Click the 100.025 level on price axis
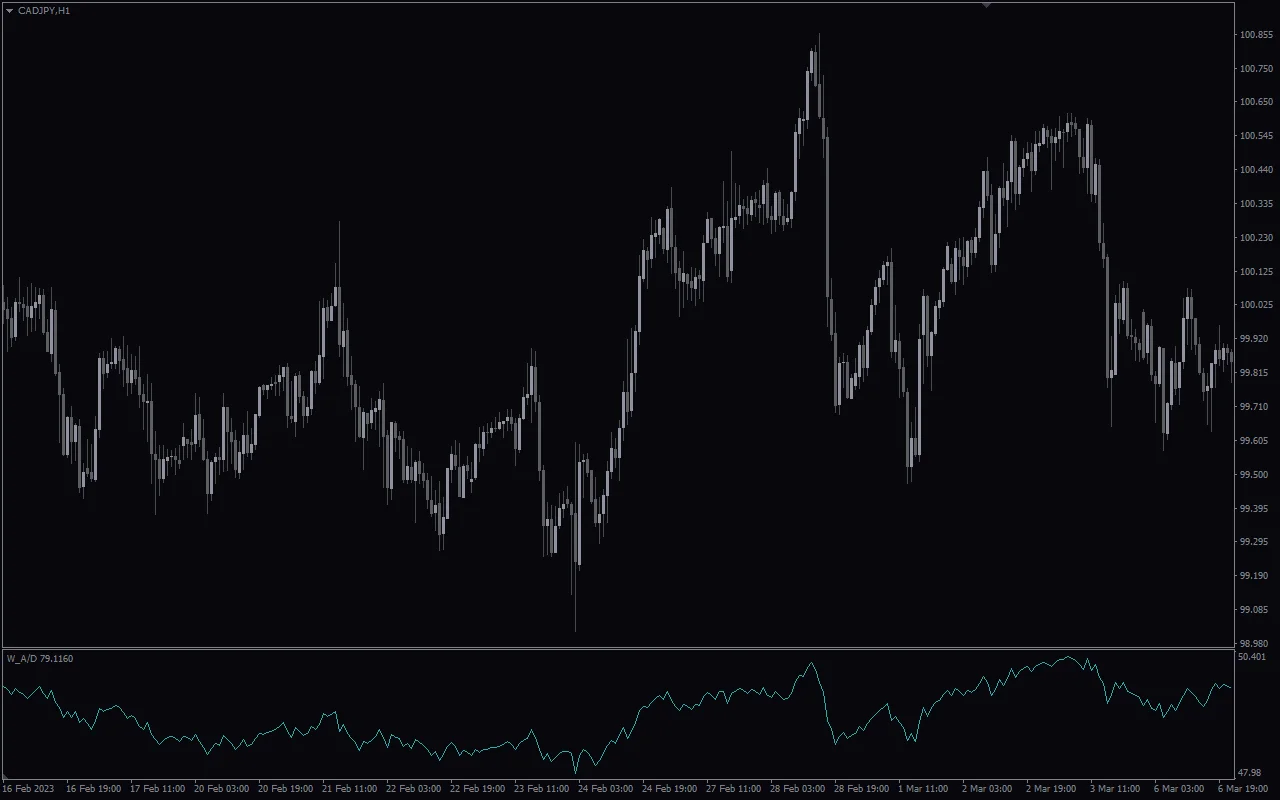Screen dimensions: 1280x800 (1255, 305)
